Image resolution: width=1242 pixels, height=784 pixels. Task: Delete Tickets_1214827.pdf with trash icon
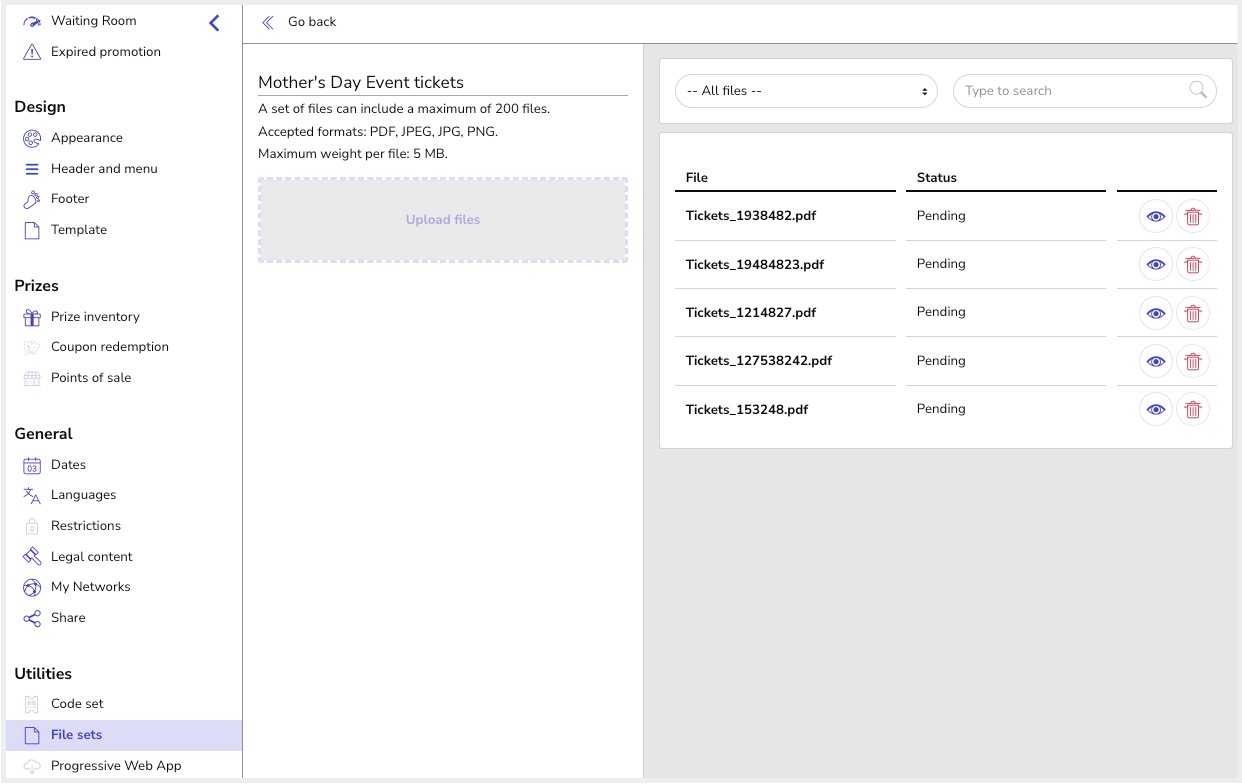point(1193,313)
